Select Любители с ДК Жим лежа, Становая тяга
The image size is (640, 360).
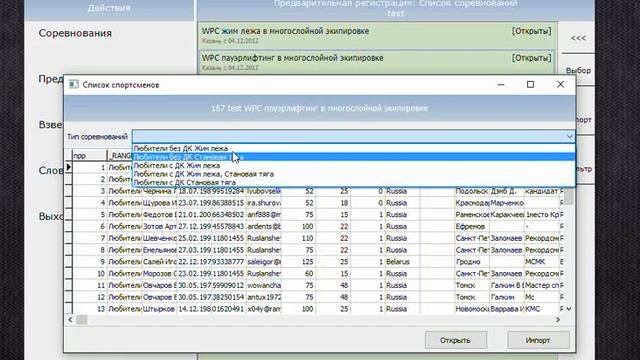353,174
